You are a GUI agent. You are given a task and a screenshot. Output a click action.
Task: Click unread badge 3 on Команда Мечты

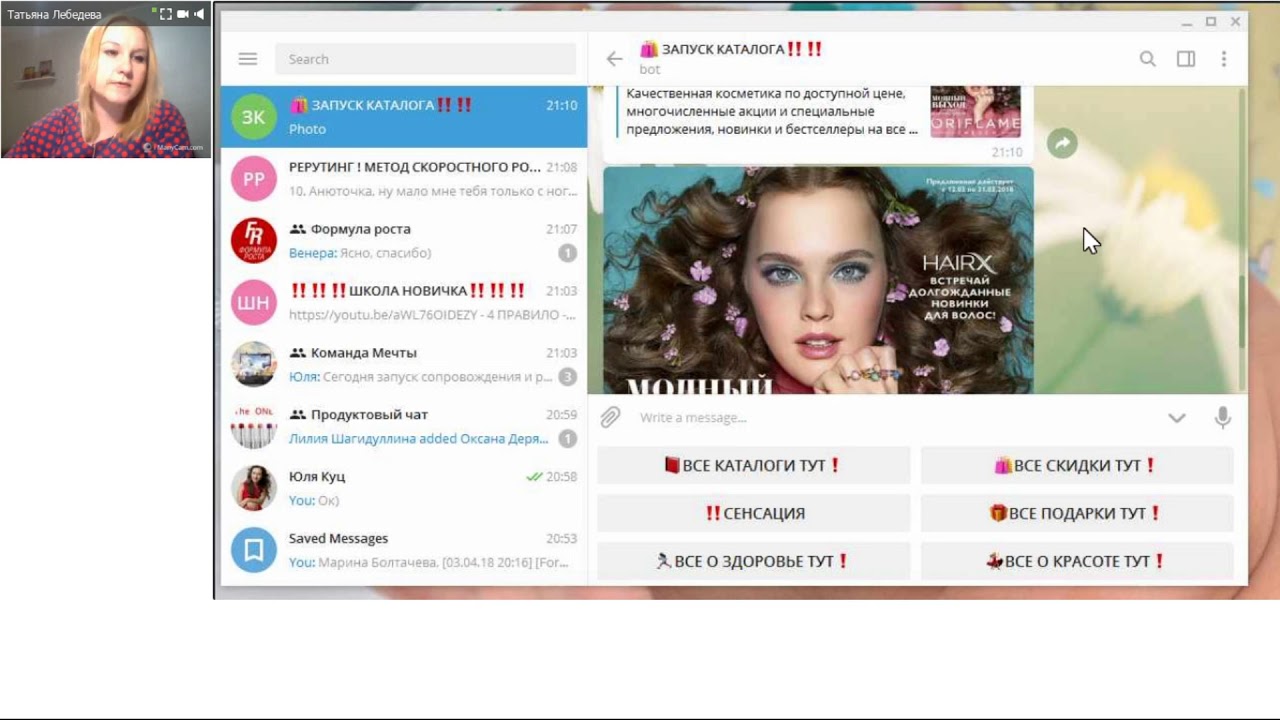click(567, 377)
